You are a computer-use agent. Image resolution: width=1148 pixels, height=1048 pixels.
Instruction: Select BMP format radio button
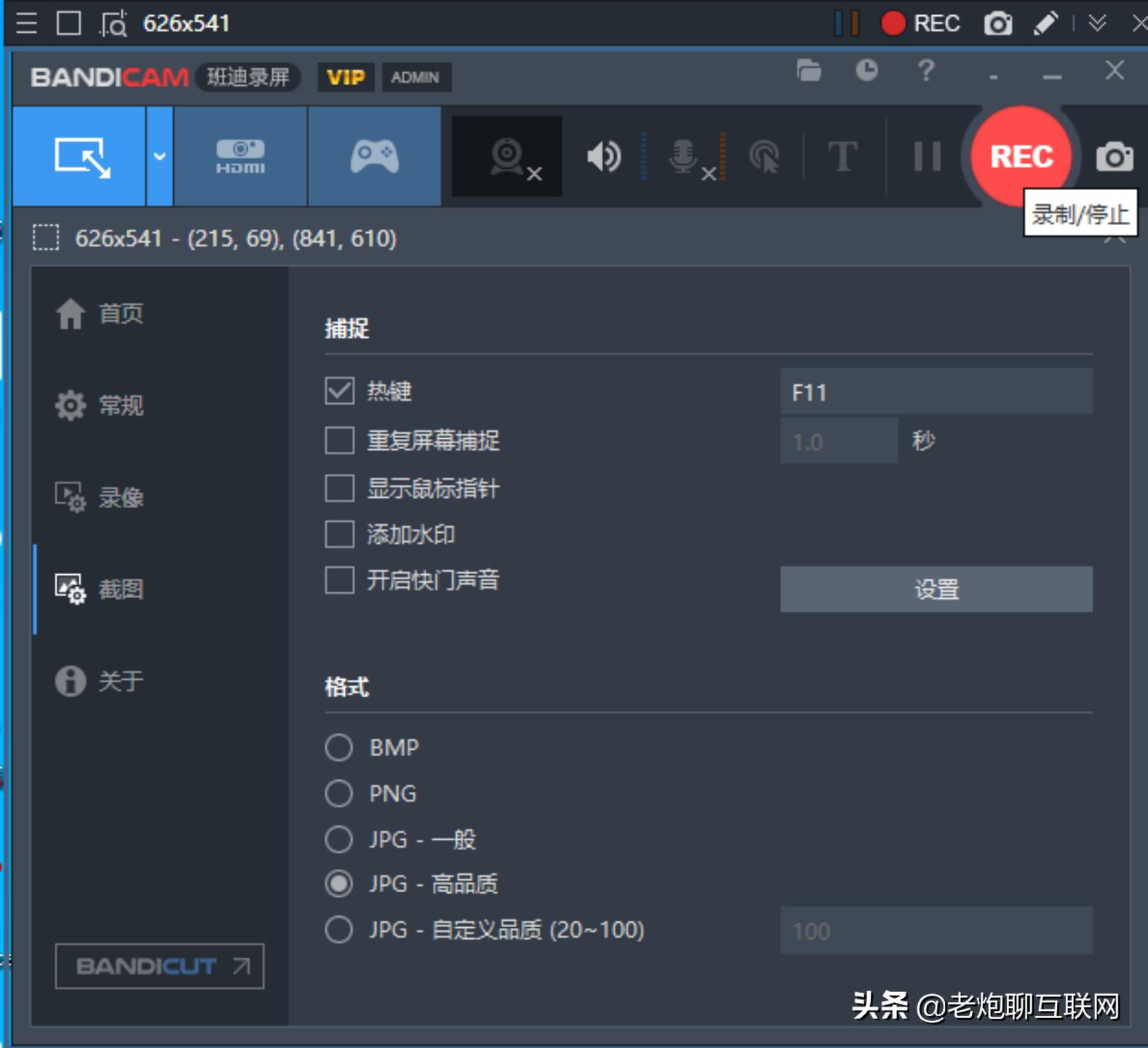(339, 747)
